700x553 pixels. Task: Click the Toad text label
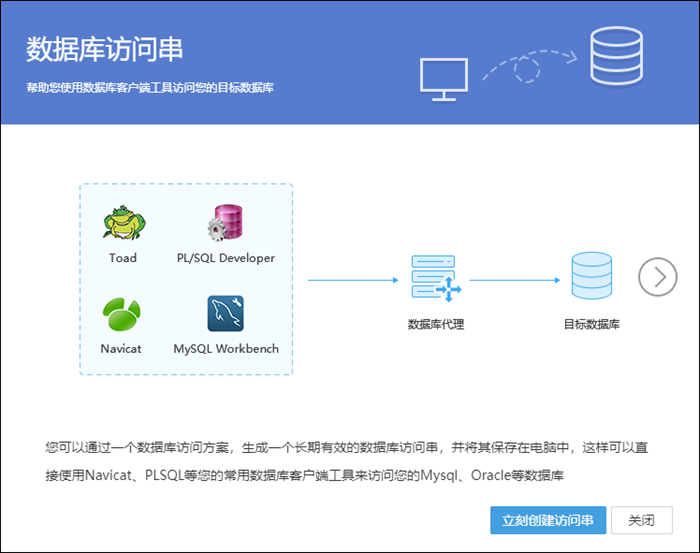tap(123, 258)
